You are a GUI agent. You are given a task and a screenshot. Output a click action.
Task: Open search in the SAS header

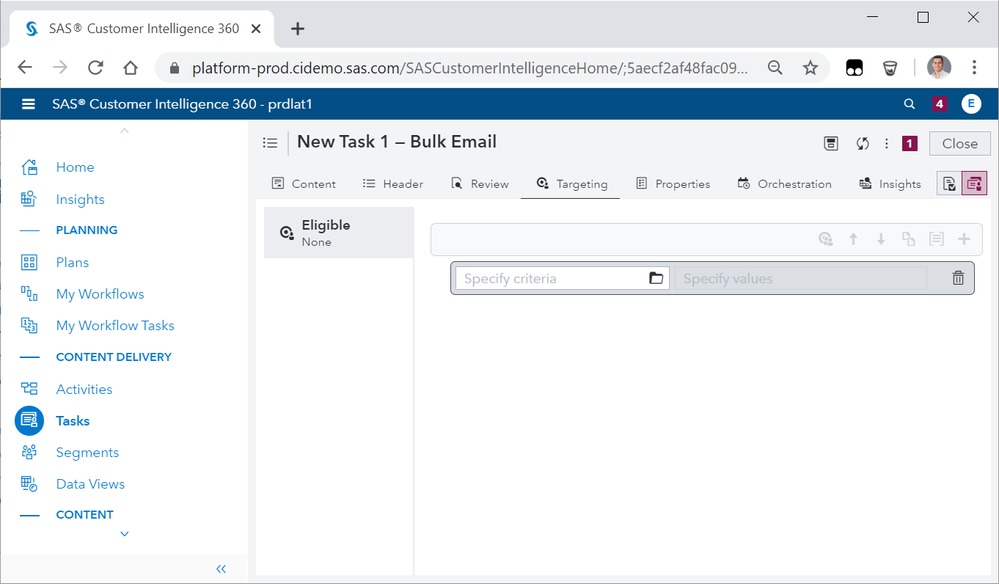click(909, 104)
